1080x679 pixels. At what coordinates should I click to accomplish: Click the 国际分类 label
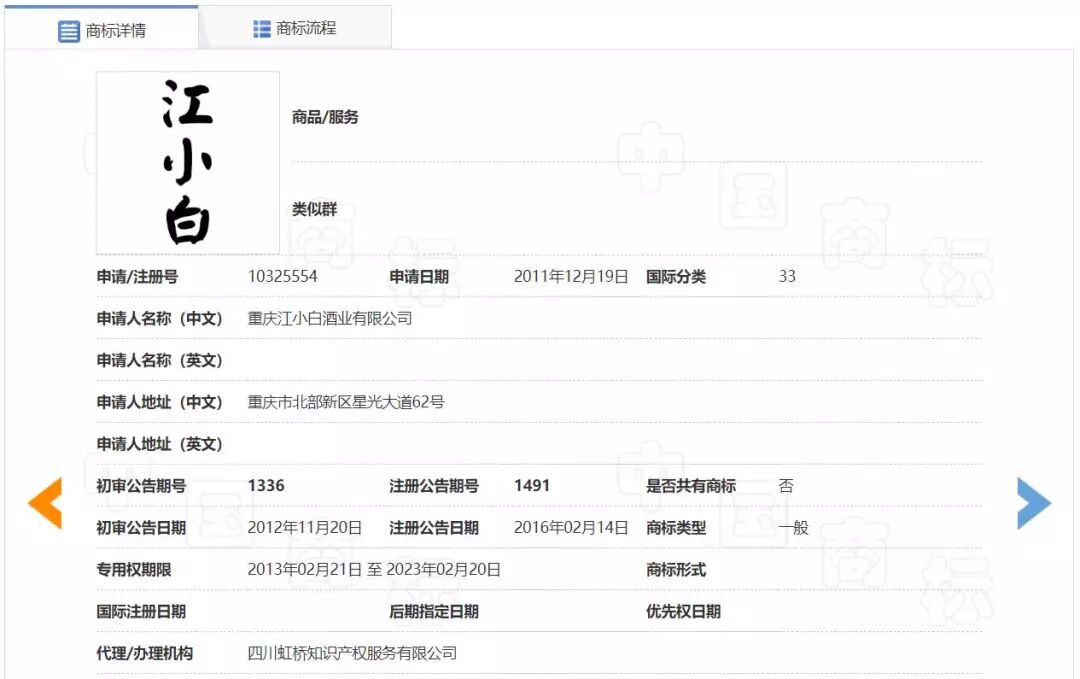676,277
